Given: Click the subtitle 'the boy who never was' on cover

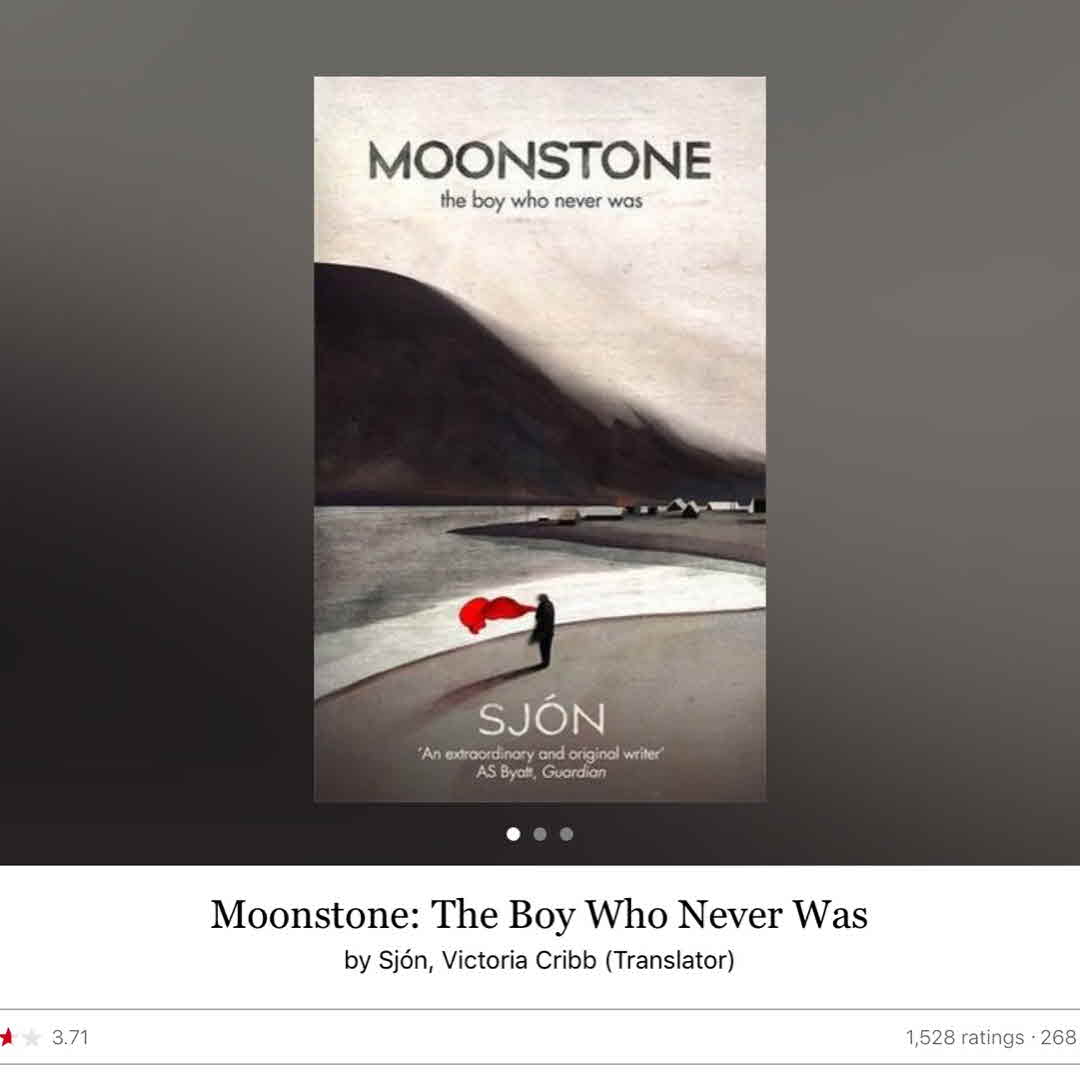Looking at the screenshot, I should [541, 201].
